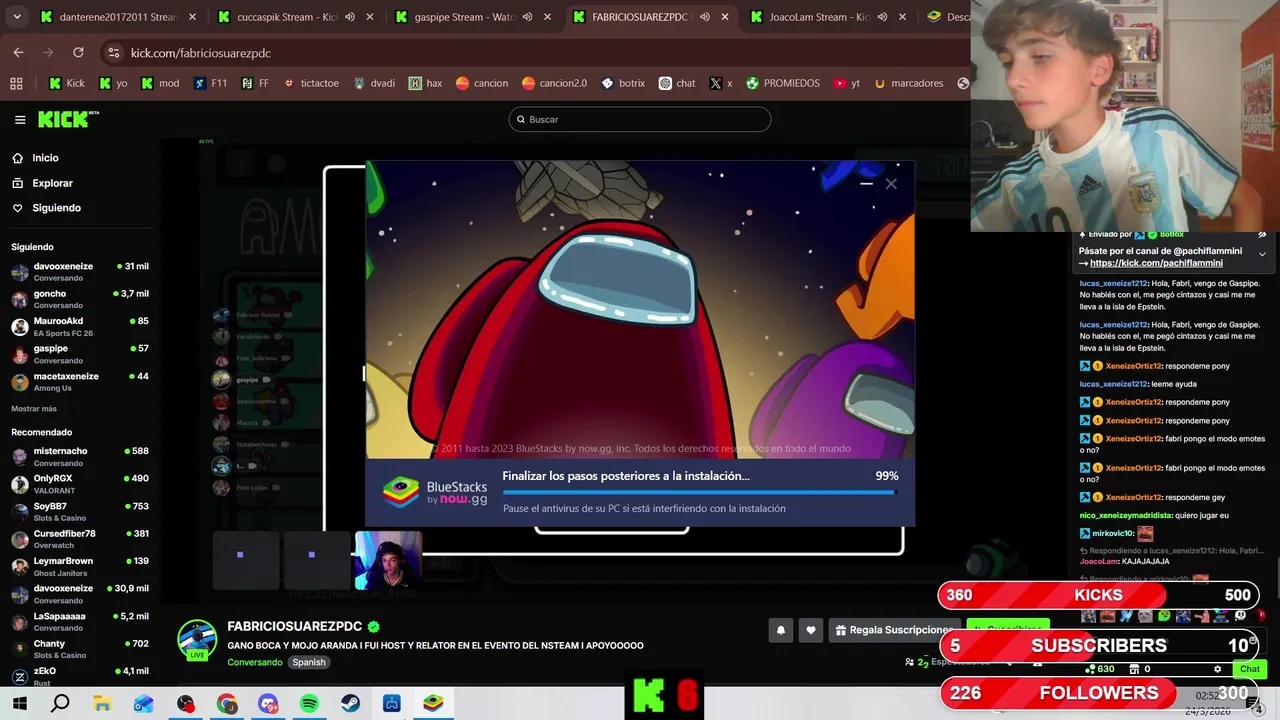Click the kick.com address bar URL
The height and width of the screenshot is (720, 1280).
click(200, 53)
